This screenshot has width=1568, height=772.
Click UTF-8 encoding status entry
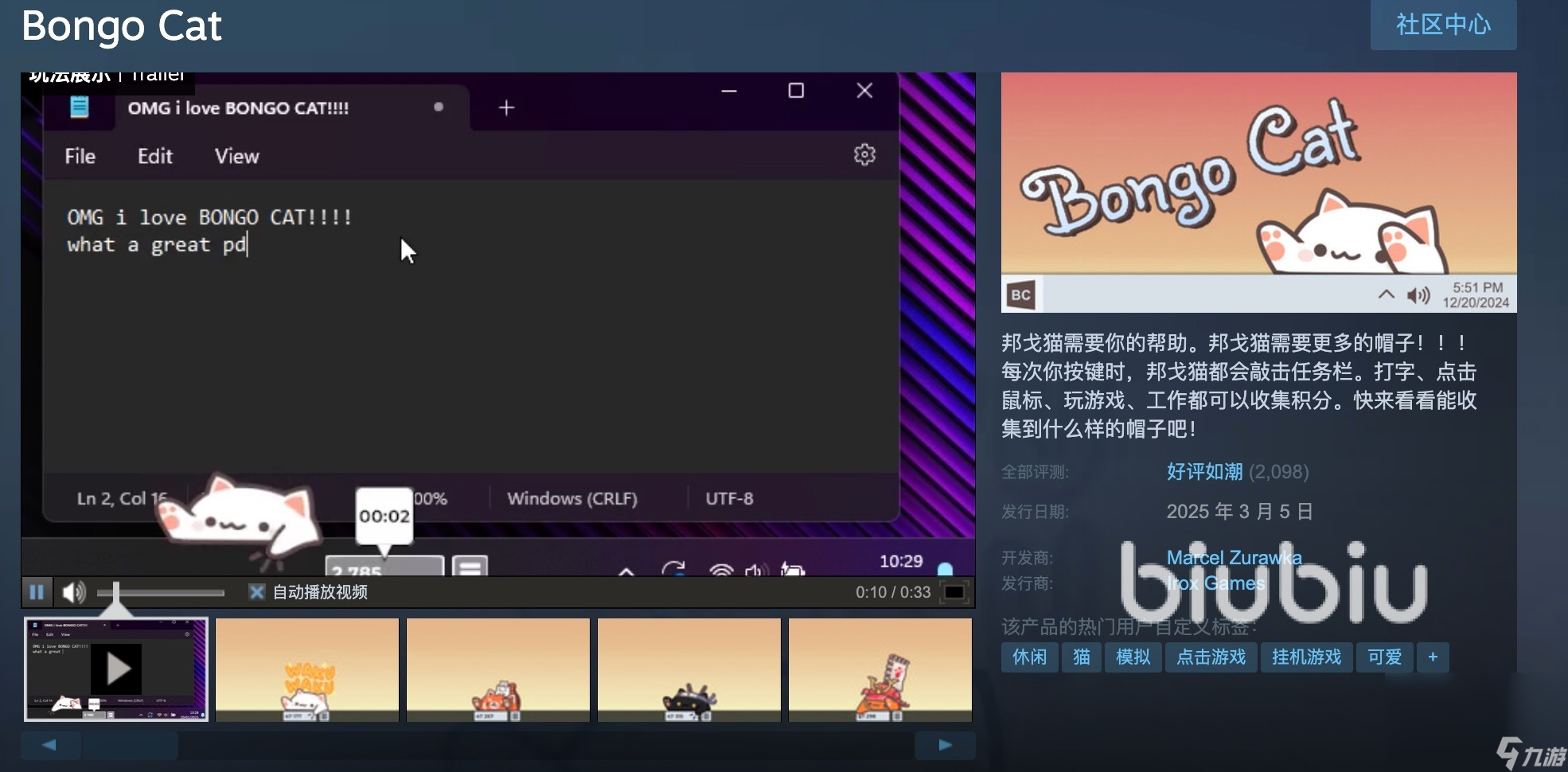tap(729, 499)
